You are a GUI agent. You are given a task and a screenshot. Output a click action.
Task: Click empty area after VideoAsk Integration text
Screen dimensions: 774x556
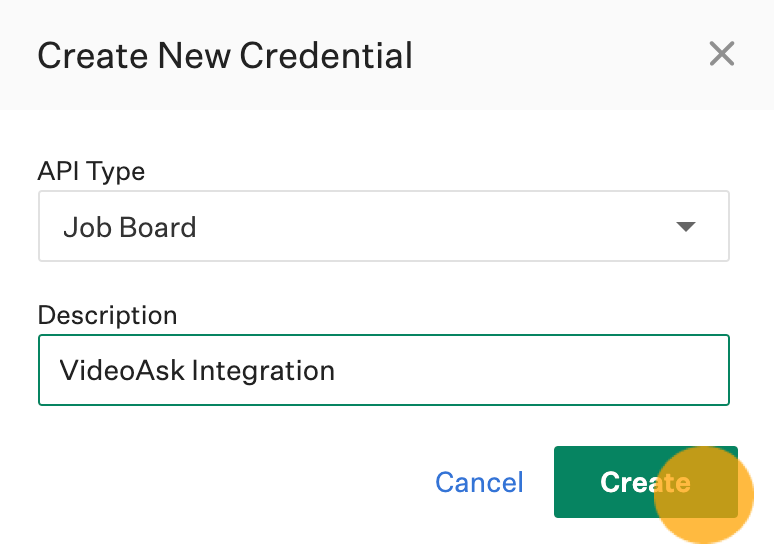[x=528, y=370]
